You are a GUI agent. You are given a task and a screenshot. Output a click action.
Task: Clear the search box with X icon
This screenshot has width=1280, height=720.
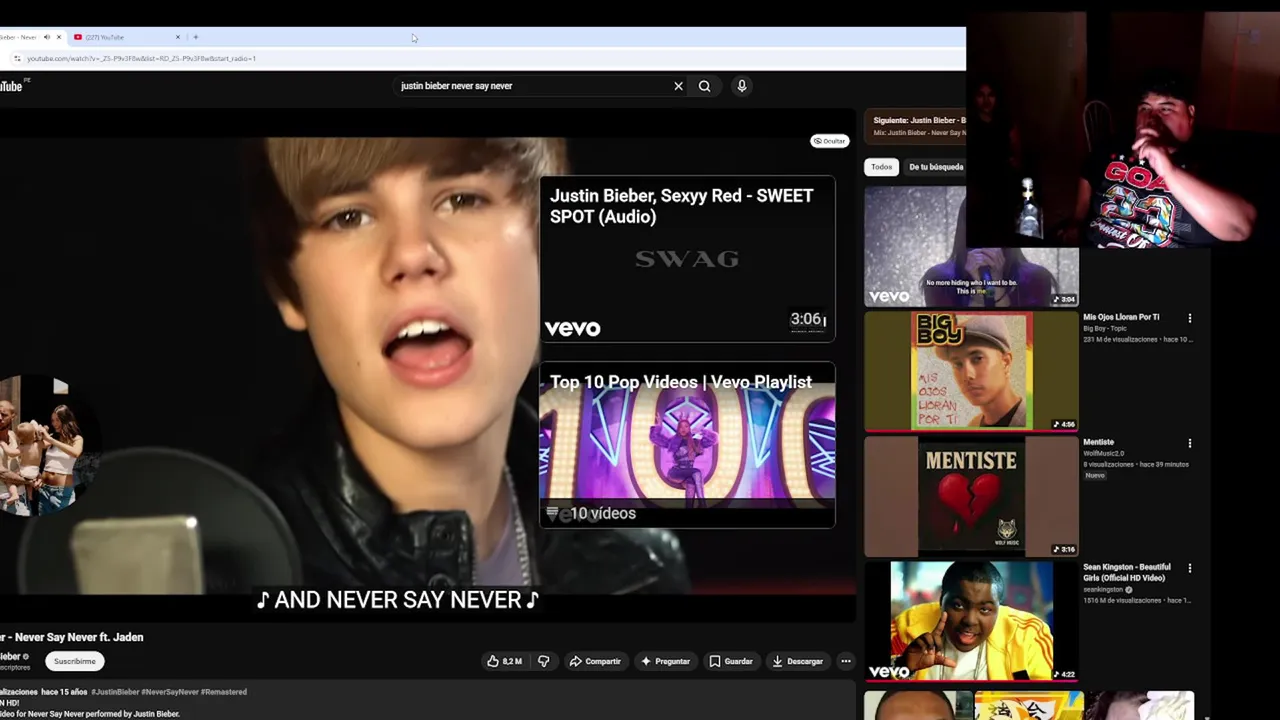tap(678, 86)
